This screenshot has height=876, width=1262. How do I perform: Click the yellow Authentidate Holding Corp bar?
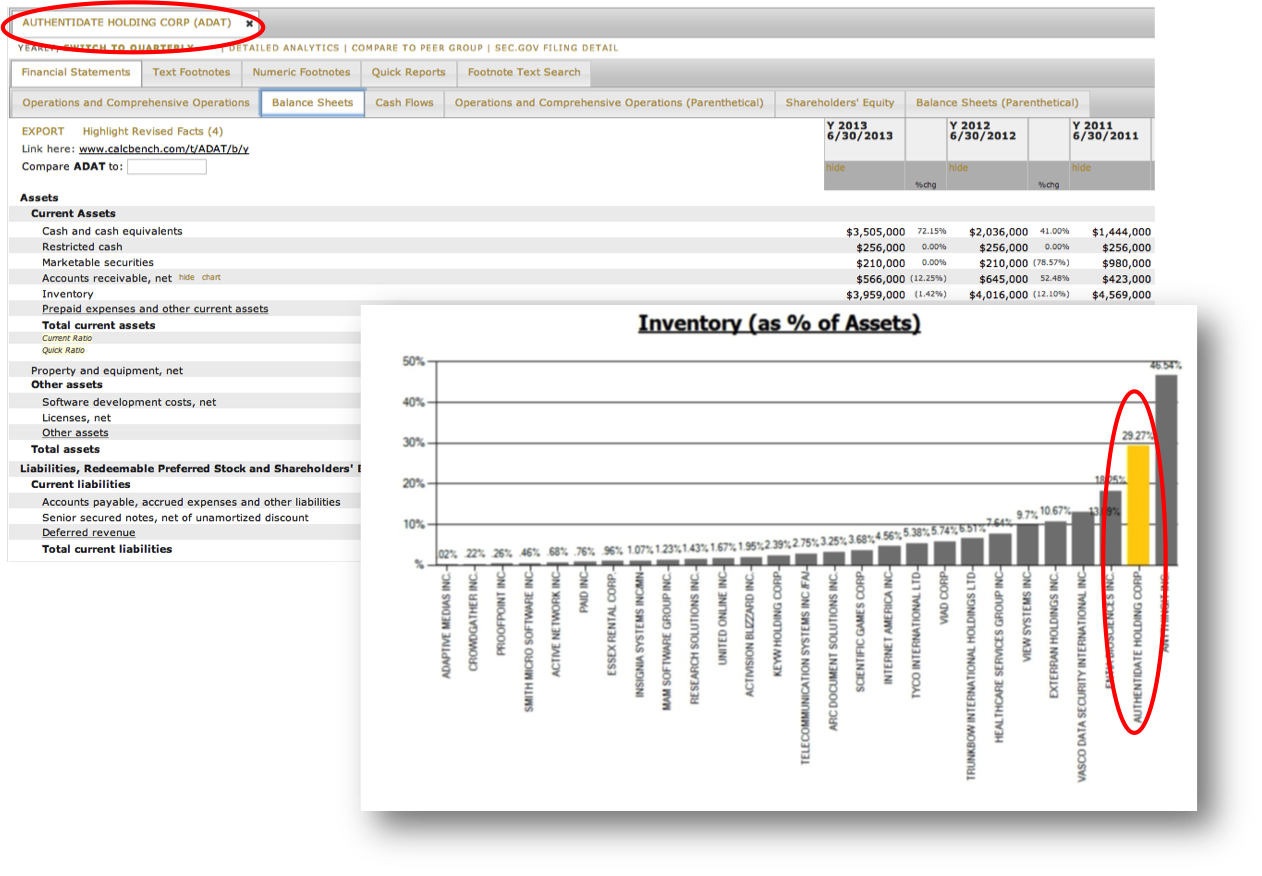click(1137, 505)
